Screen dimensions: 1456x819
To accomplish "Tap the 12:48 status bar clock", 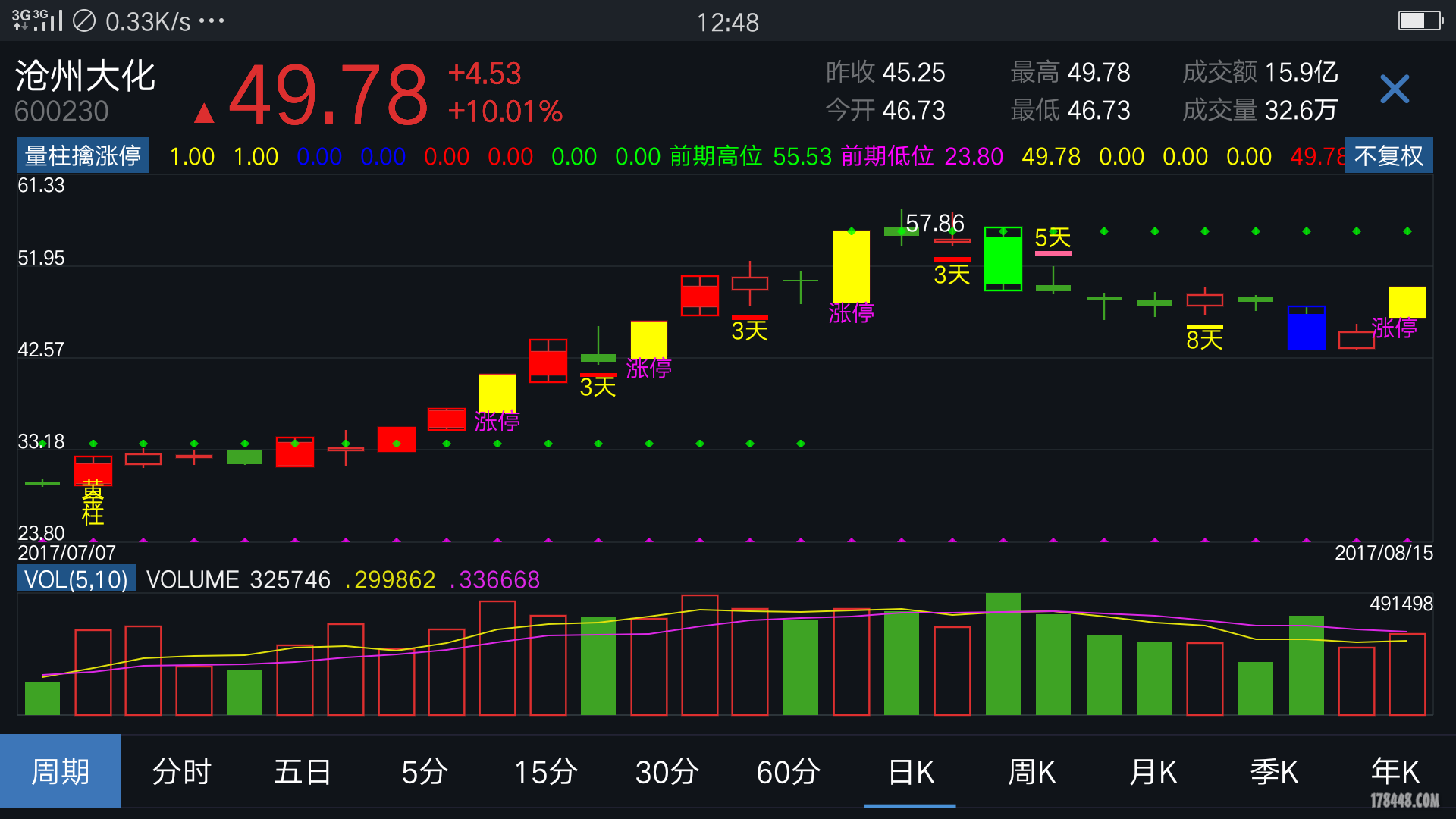I will tap(727, 22).
